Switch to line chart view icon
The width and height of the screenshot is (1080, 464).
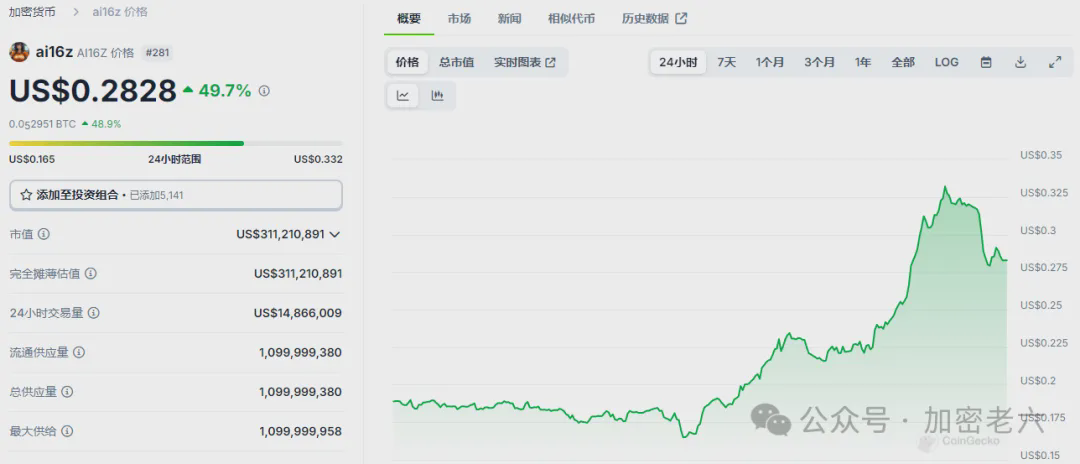tap(403, 96)
